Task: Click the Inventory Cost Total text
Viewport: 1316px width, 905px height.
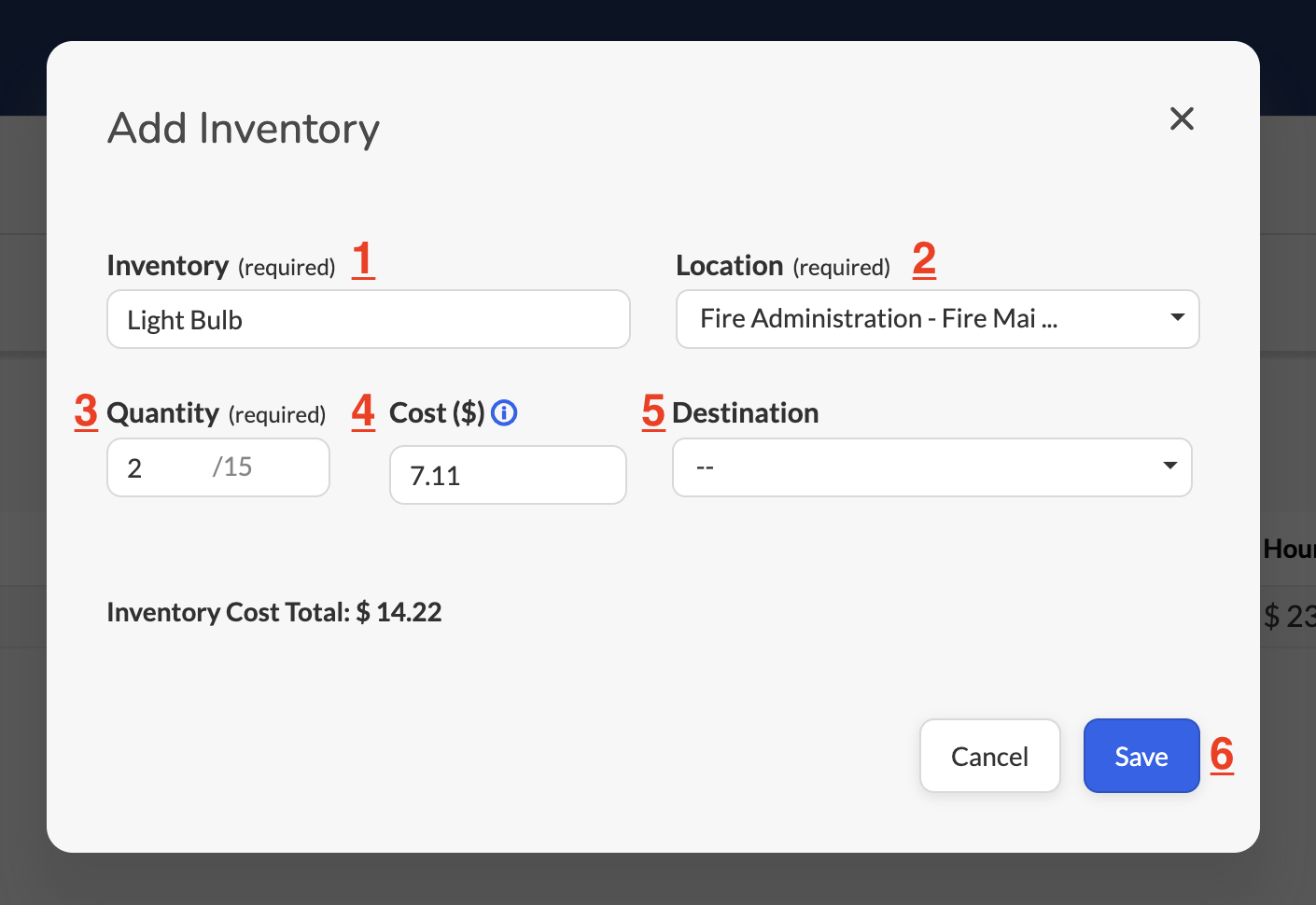Action: 274,612
